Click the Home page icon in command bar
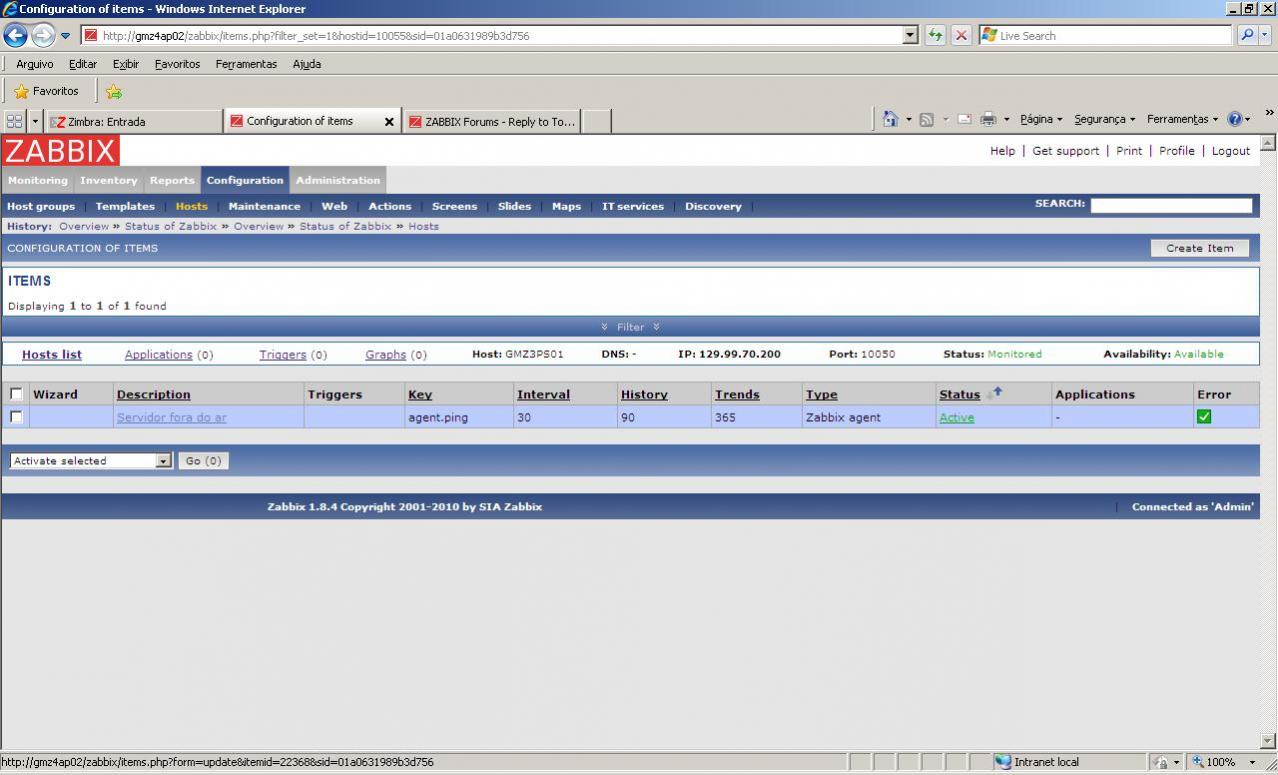The height and width of the screenshot is (775, 1278). coord(891,119)
